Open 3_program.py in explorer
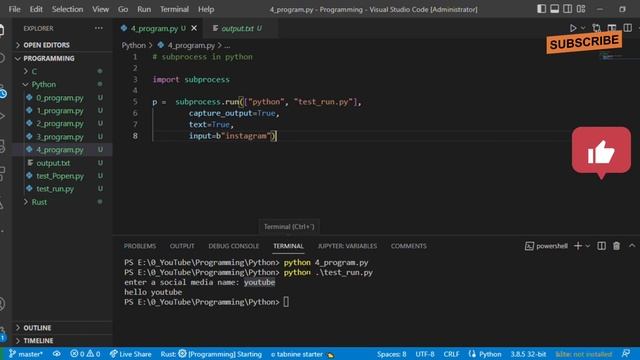This screenshot has width=640, height=360. [x=60, y=137]
